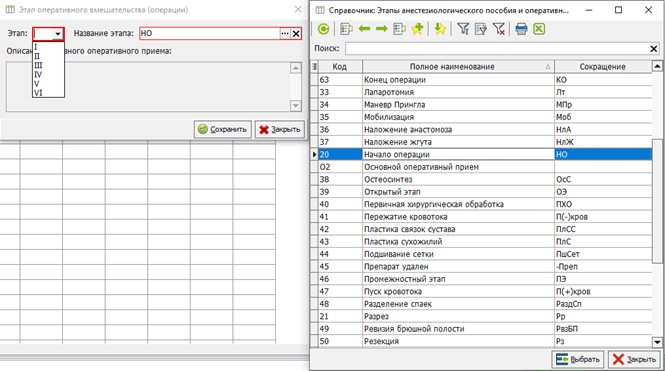
Task: Select row Маневр Прингла
Action: point(481,105)
